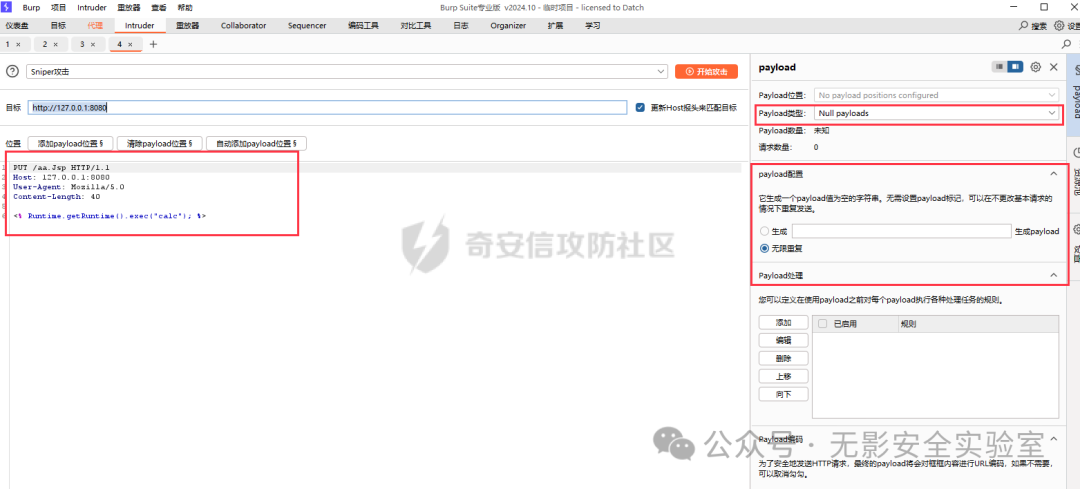Open the payload panel gear settings icon
This screenshot has height=489, width=1080.
coord(1035,67)
